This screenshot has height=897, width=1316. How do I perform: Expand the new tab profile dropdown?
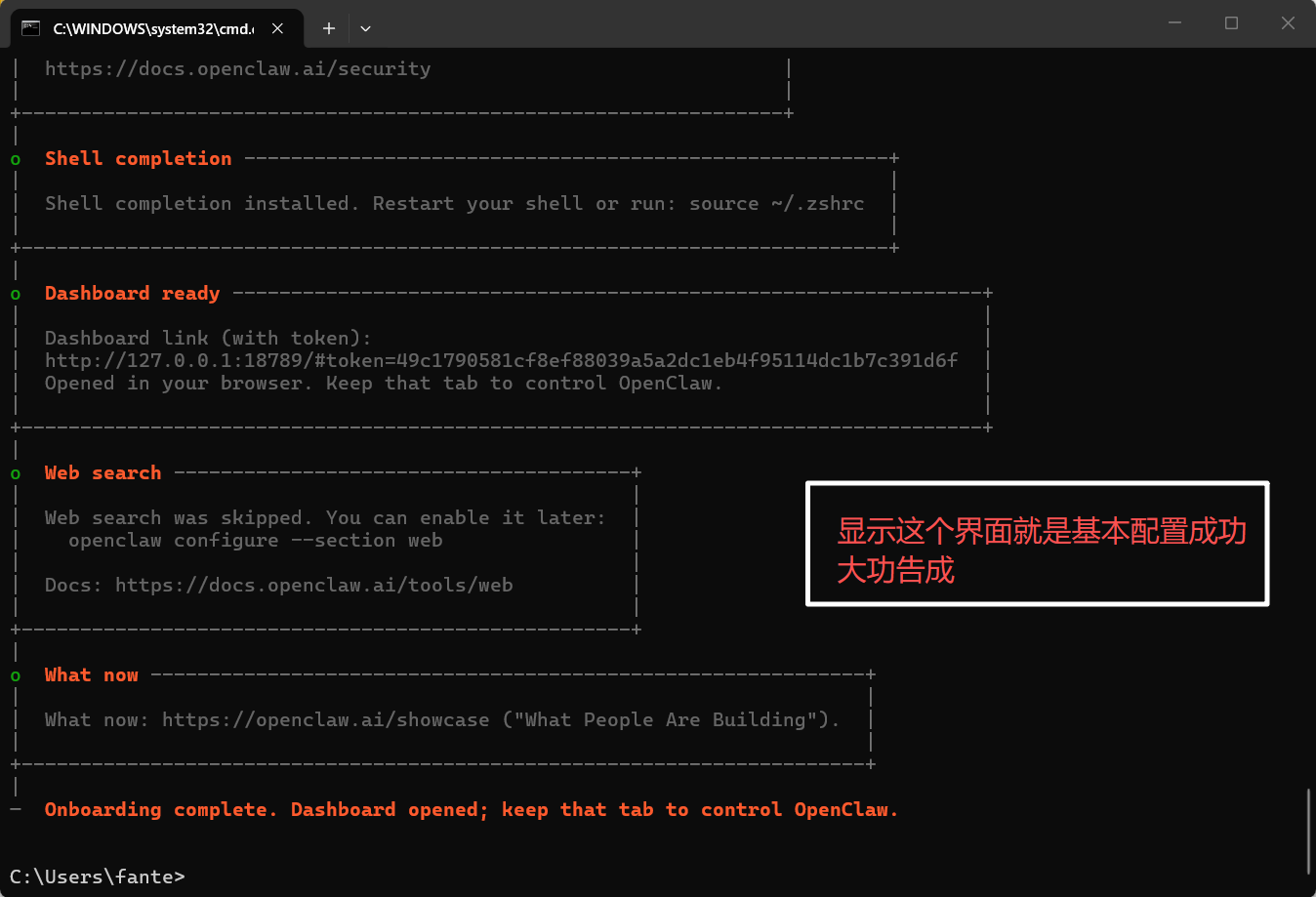pos(365,28)
